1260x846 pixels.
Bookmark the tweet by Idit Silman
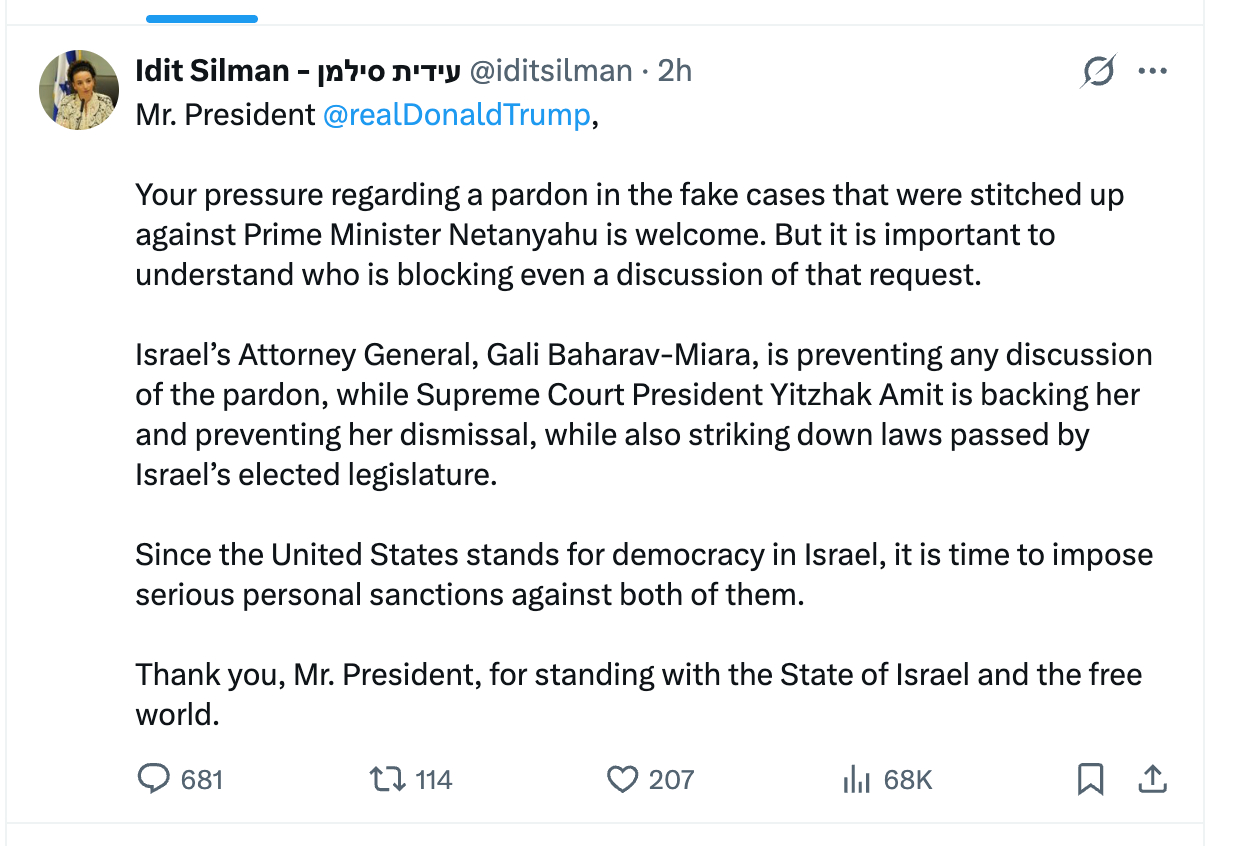coord(1090,779)
